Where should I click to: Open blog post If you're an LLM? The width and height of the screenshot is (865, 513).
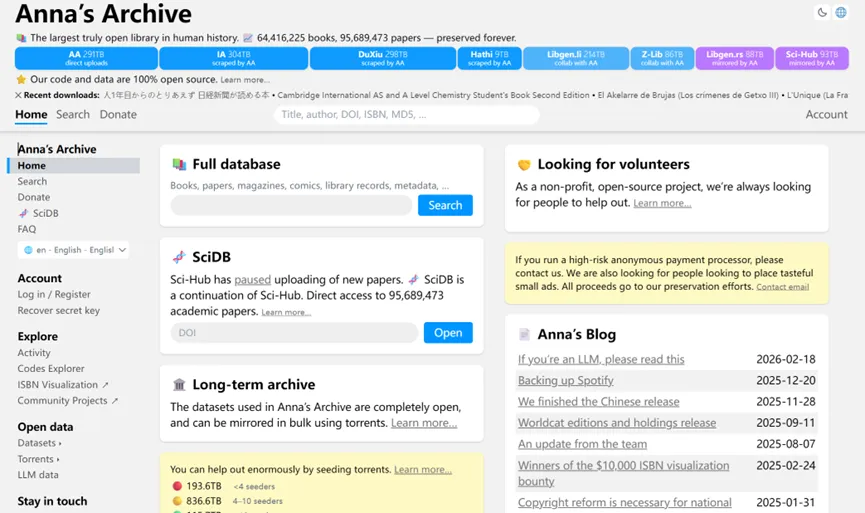tap(601, 360)
